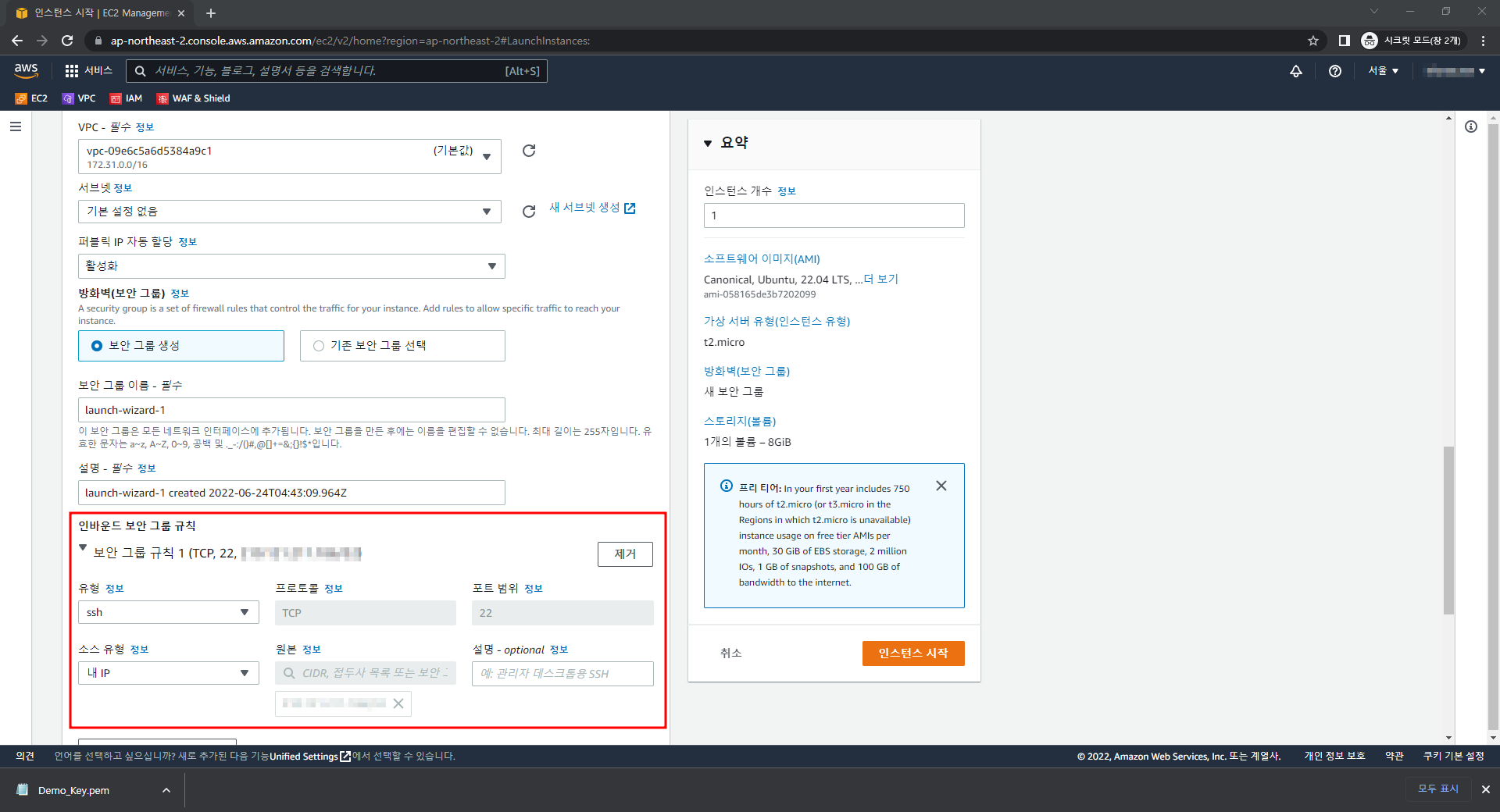Open the storage volumes summary link
The height and width of the screenshot is (812, 1500).
[740, 422]
